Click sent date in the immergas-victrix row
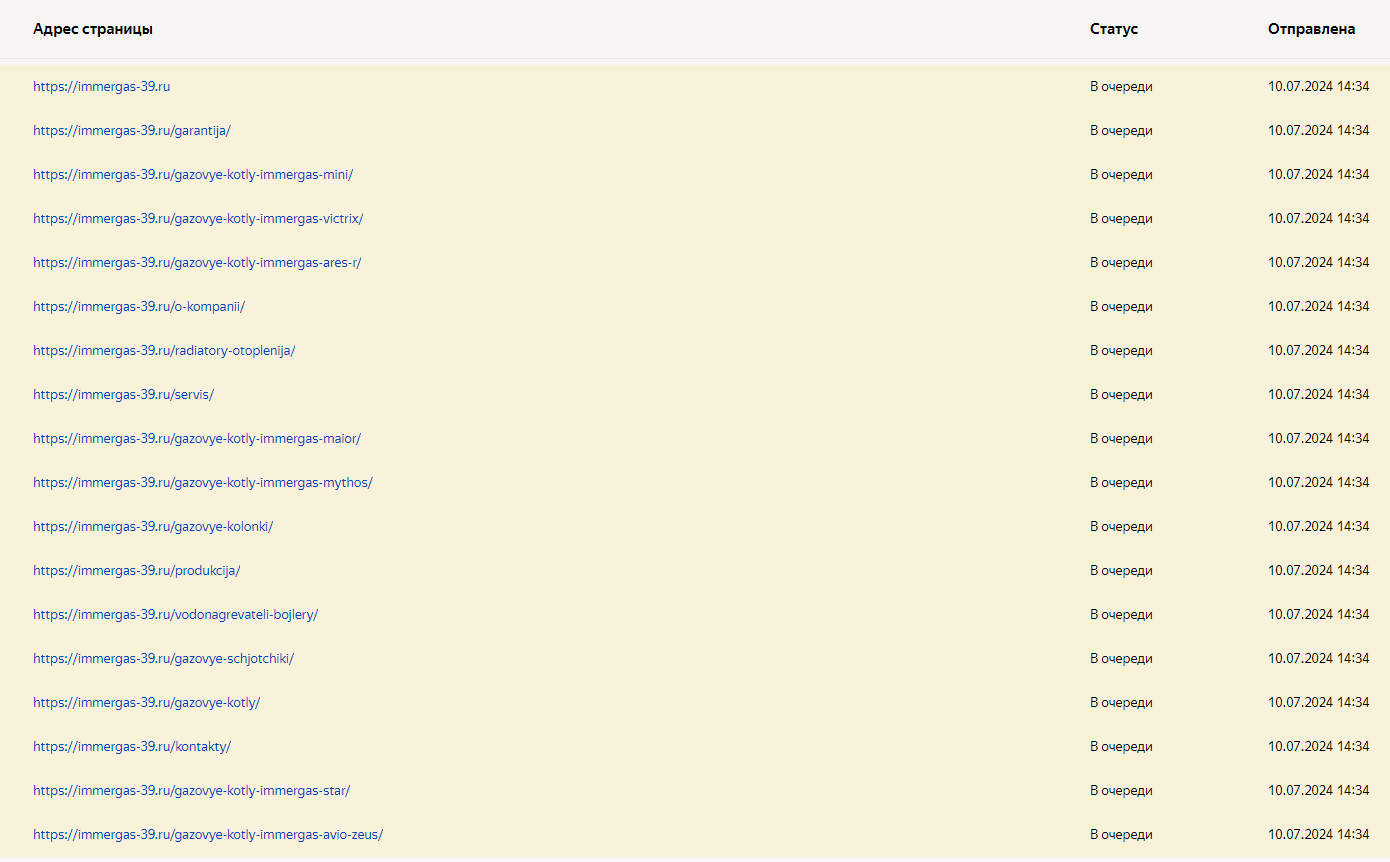The image size is (1390, 862). (1319, 218)
